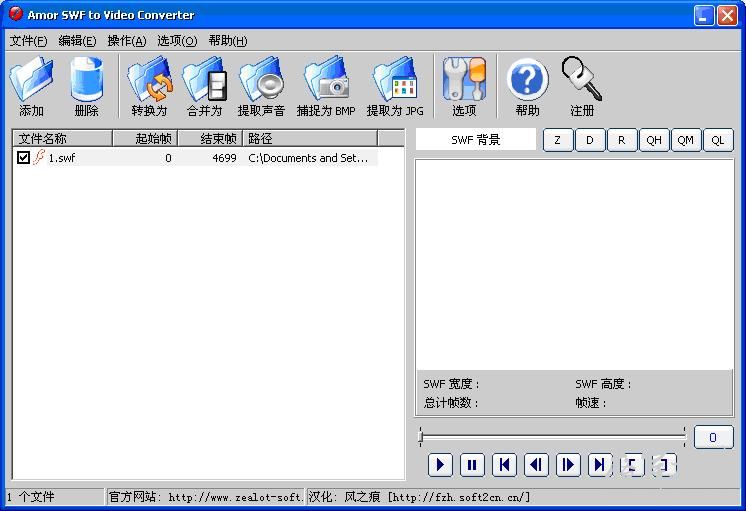
Task: Click the path C:\Documents and Set...
Action: 308,158
